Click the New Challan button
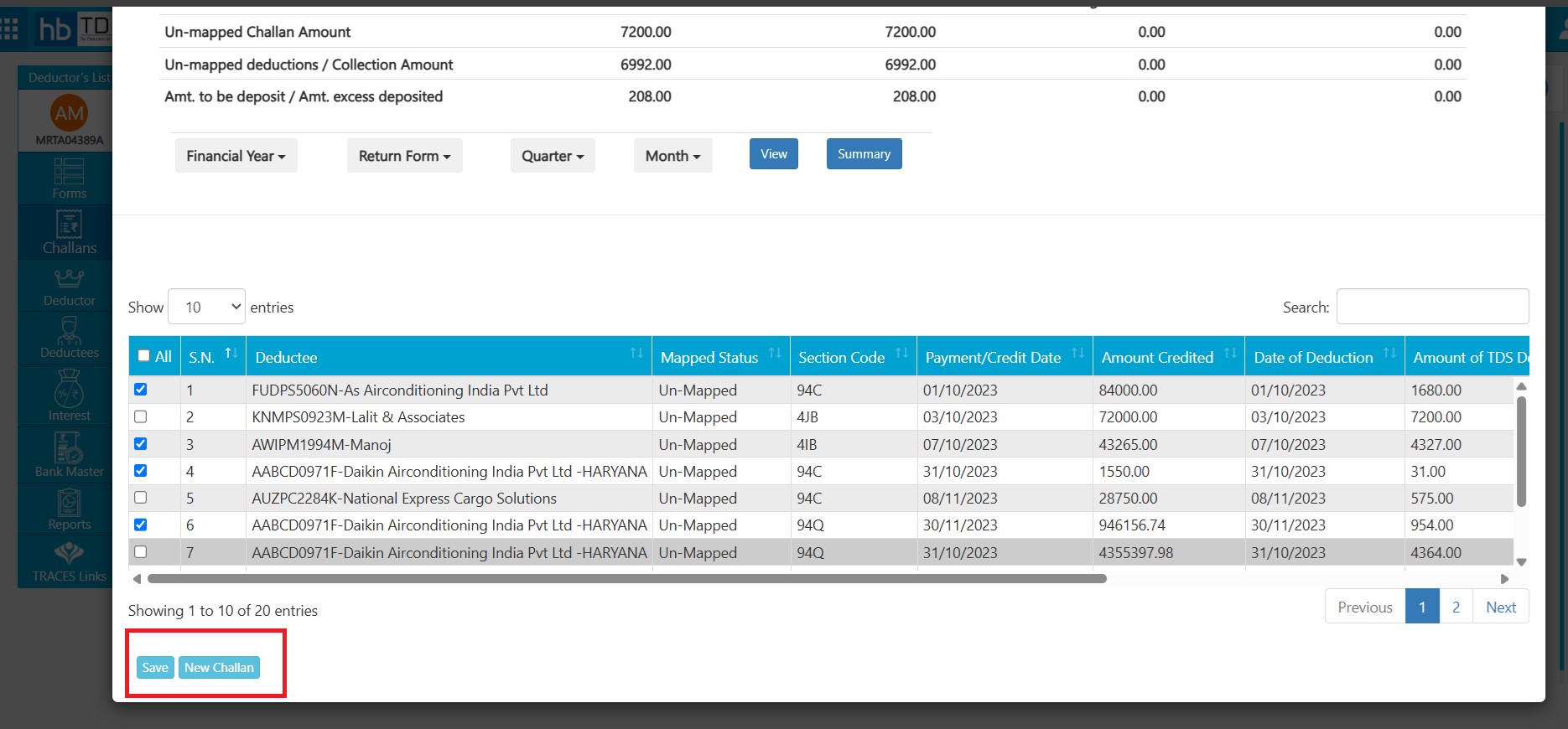The width and height of the screenshot is (1568, 729). click(219, 668)
